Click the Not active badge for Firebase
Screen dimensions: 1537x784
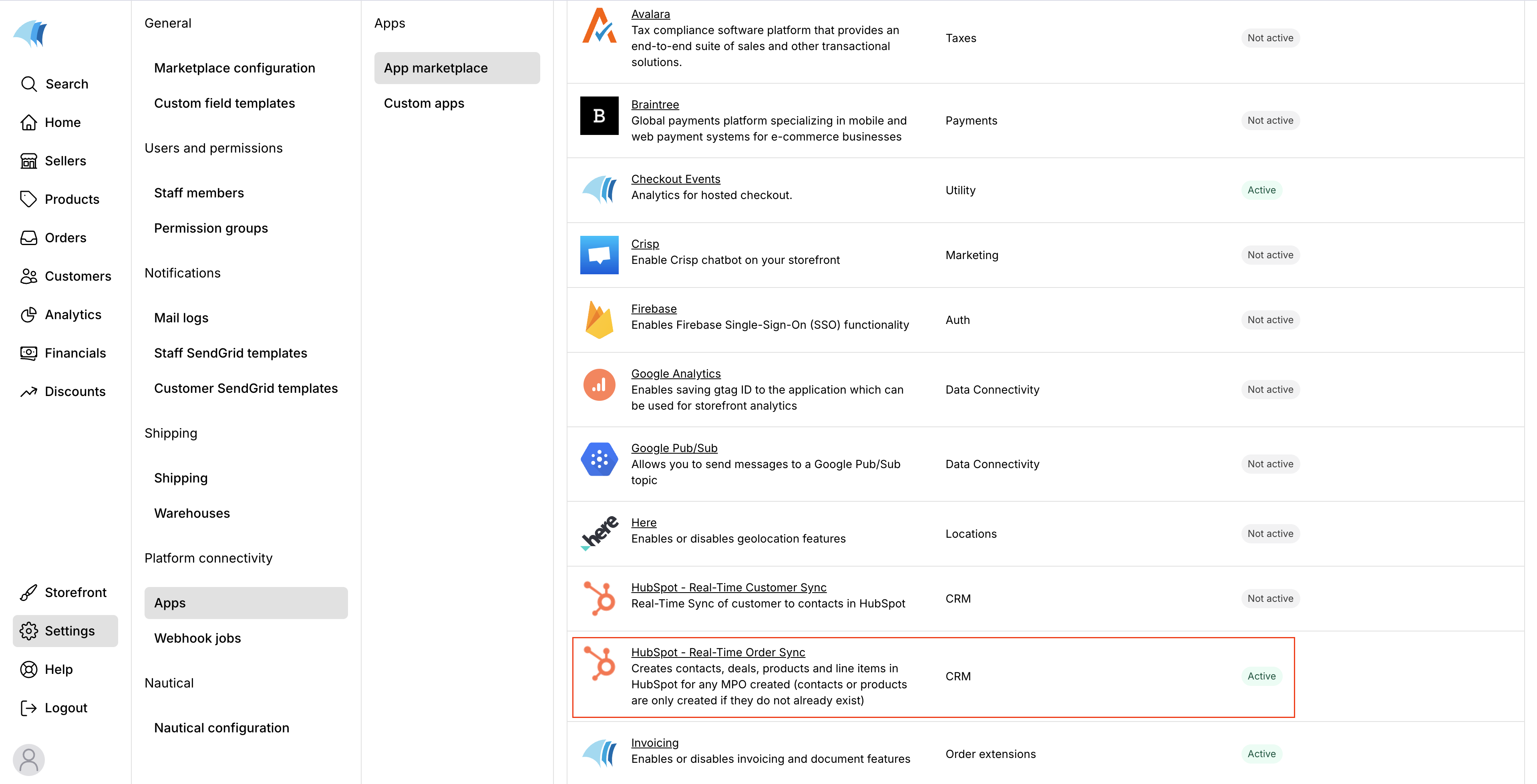[x=1270, y=320]
